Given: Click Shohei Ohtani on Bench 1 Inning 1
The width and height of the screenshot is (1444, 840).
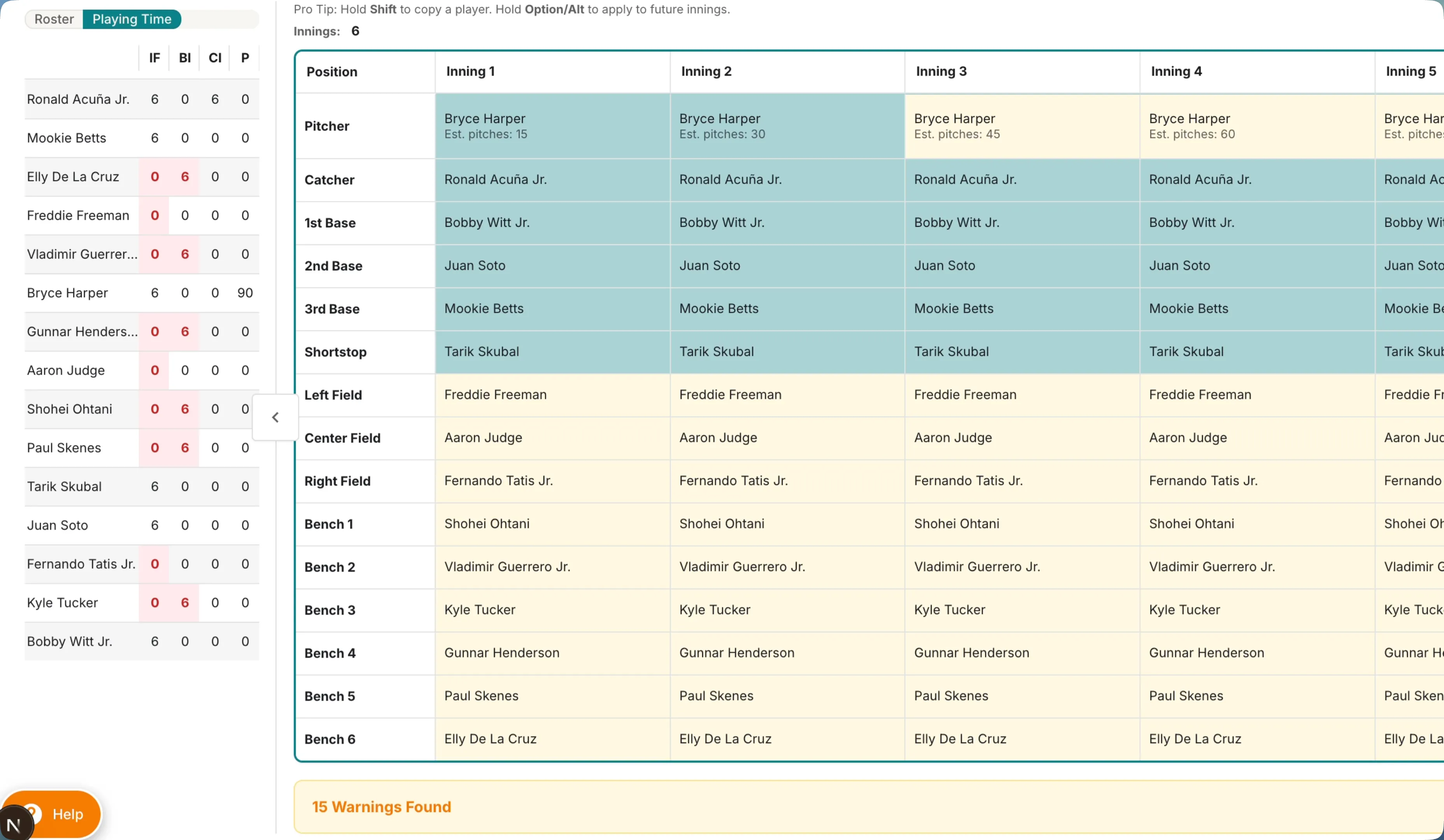Looking at the screenshot, I should click(552, 524).
